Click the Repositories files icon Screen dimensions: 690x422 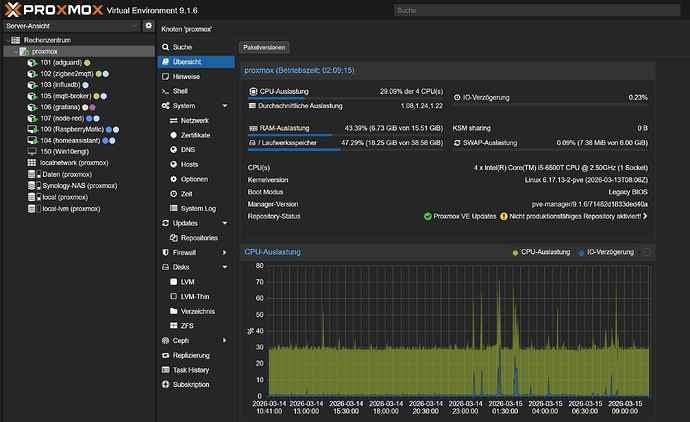click(x=173, y=238)
